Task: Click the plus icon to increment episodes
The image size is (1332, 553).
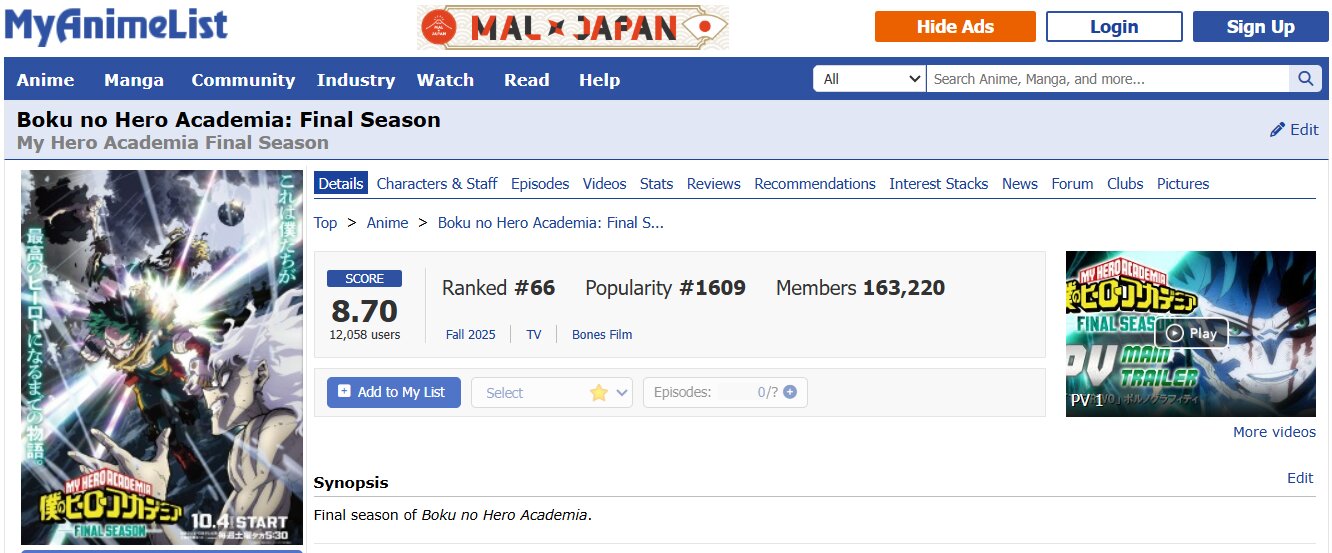Action: point(790,392)
